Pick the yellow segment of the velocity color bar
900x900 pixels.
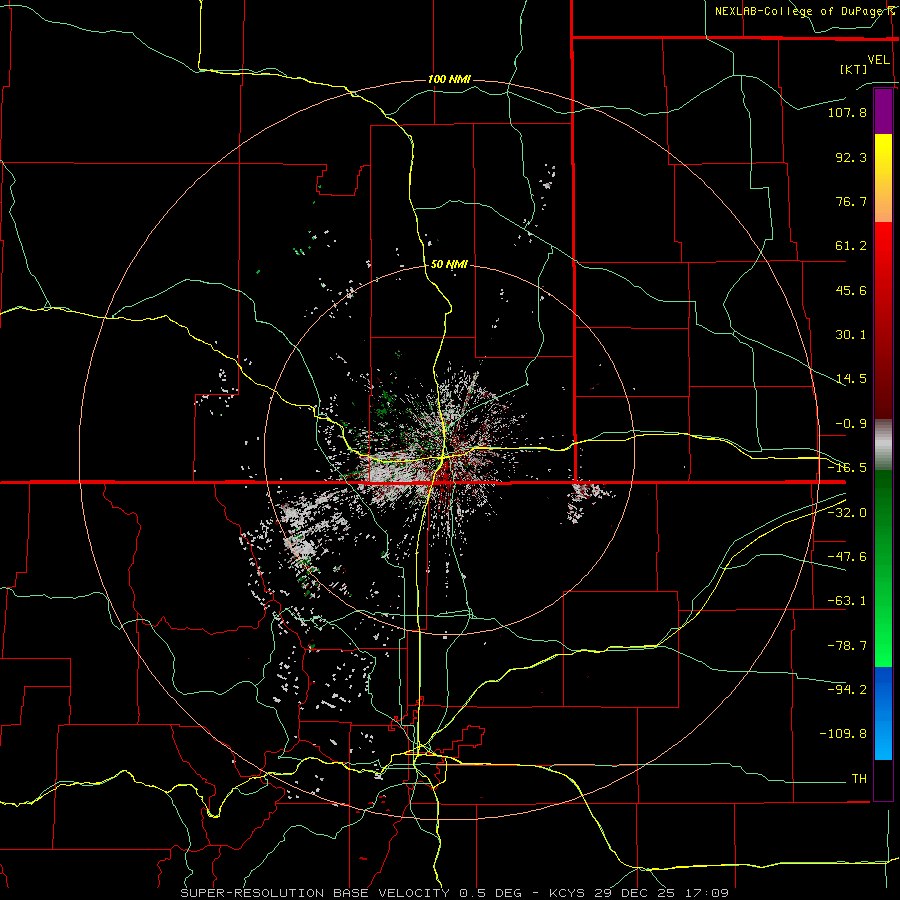coord(883,178)
